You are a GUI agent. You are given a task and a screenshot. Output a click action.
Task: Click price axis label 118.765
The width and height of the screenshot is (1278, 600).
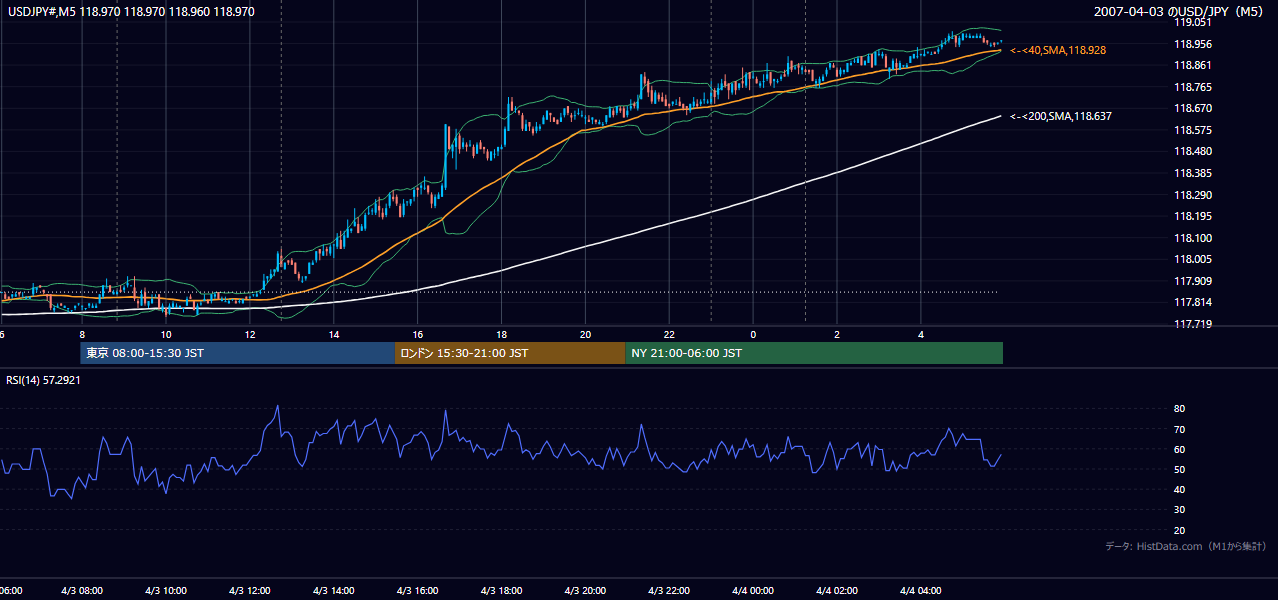1193,87
